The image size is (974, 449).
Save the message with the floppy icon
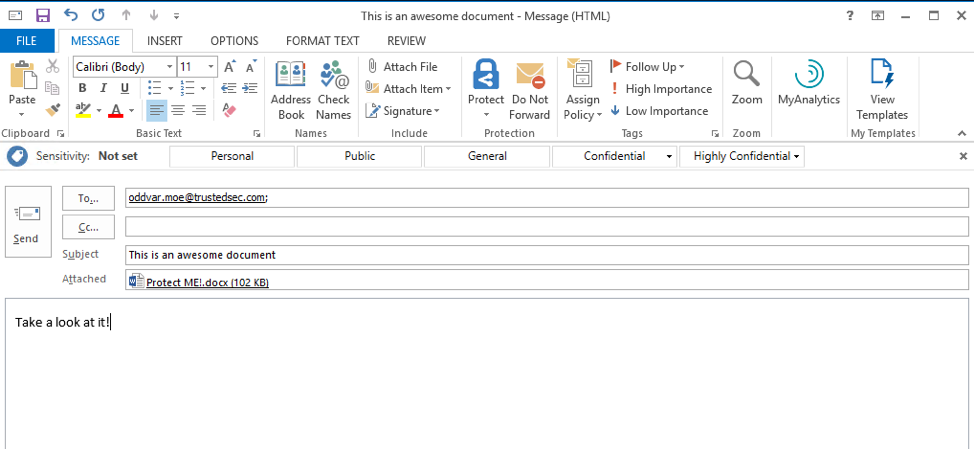pos(43,16)
